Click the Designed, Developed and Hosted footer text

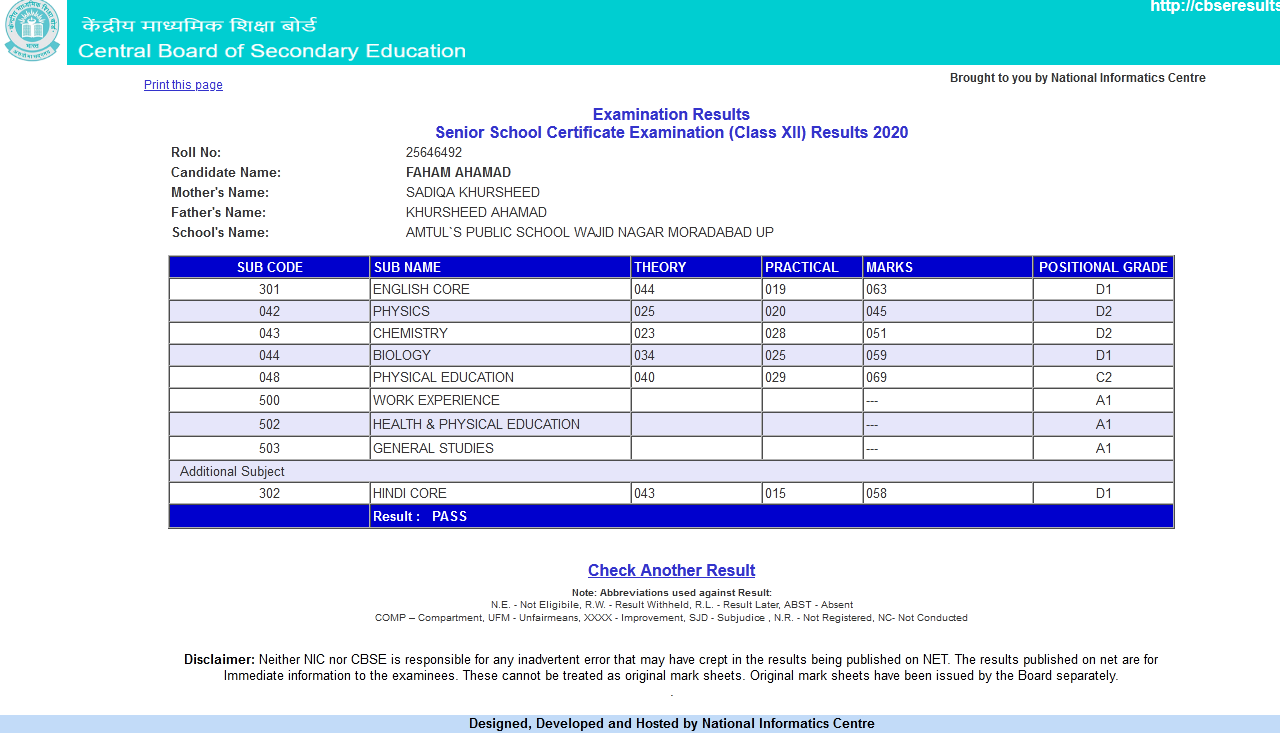[671, 724]
